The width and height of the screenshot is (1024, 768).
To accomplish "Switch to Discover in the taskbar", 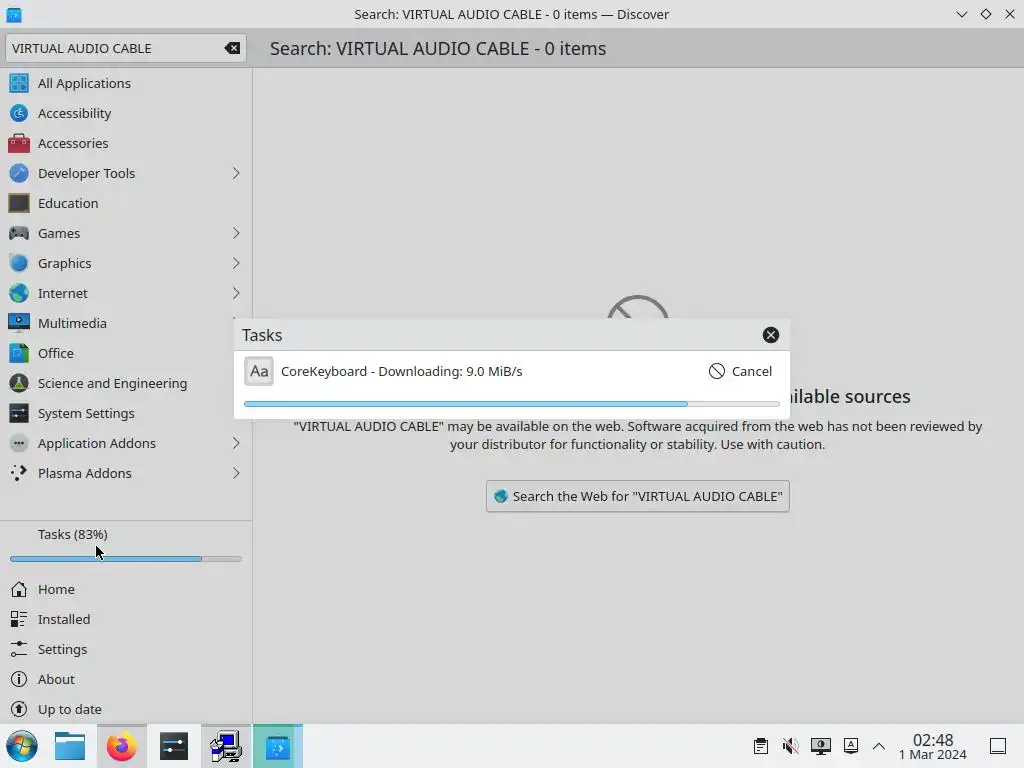I will (x=278, y=746).
